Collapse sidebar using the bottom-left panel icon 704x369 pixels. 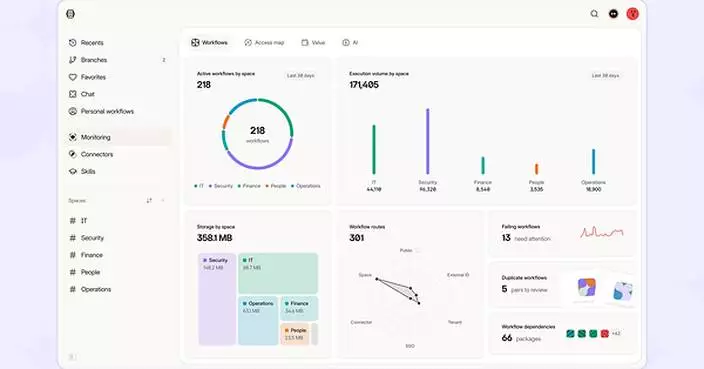pos(72,357)
